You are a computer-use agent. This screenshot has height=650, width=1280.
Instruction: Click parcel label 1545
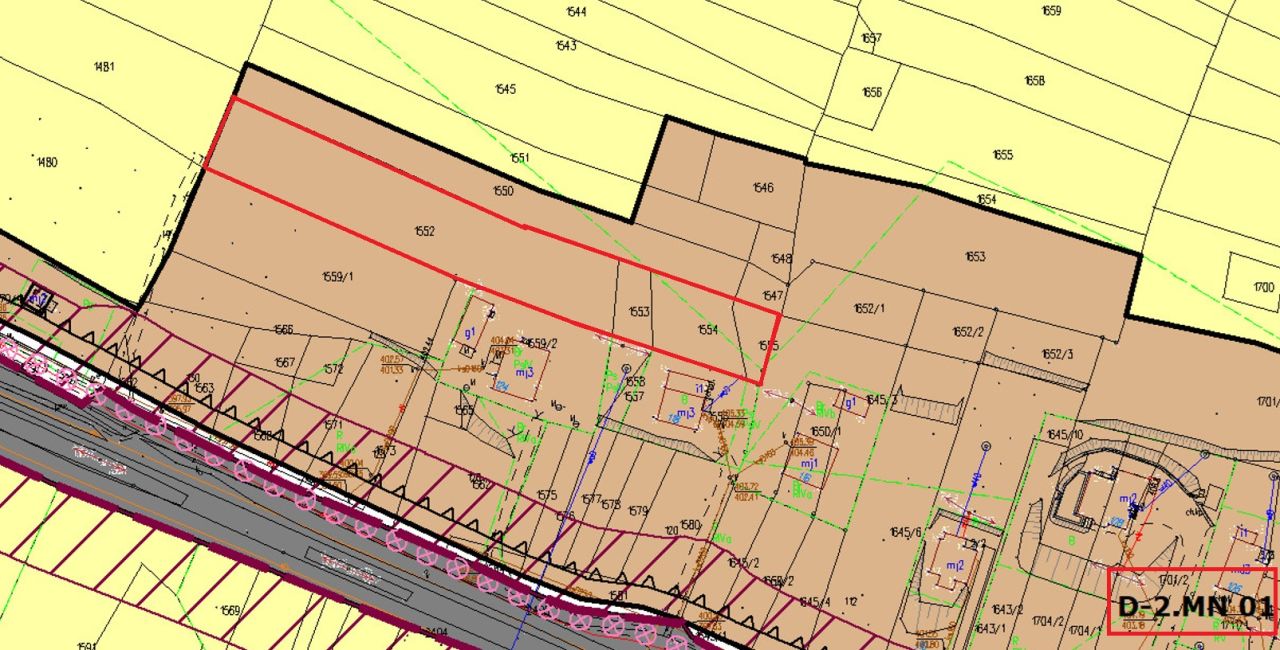[x=505, y=89]
